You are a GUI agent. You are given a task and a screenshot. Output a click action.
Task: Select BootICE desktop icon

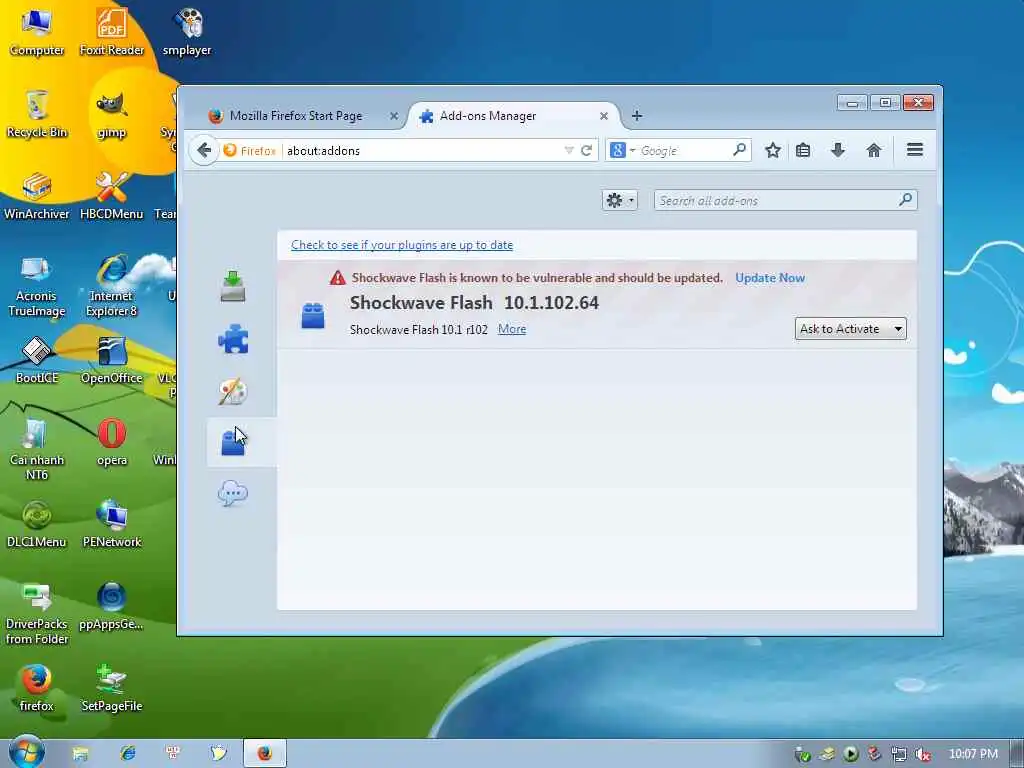pyautogui.click(x=37, y=359)
